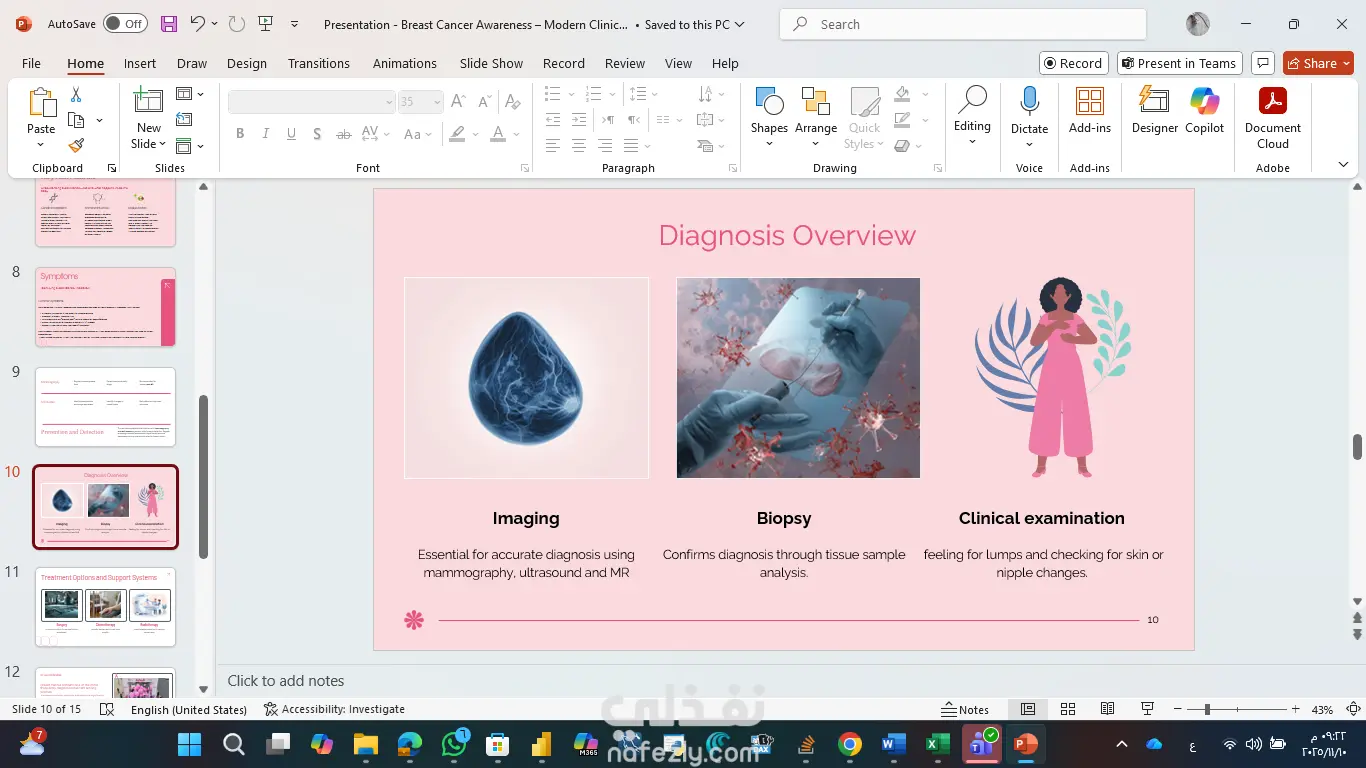Click Accessibility: Investigate in status bar
This screenshot has width=1366, height=768.
(334, 709)
